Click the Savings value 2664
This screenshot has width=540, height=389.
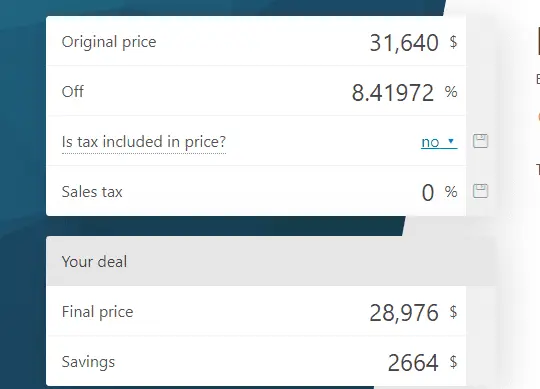(413, 363)
